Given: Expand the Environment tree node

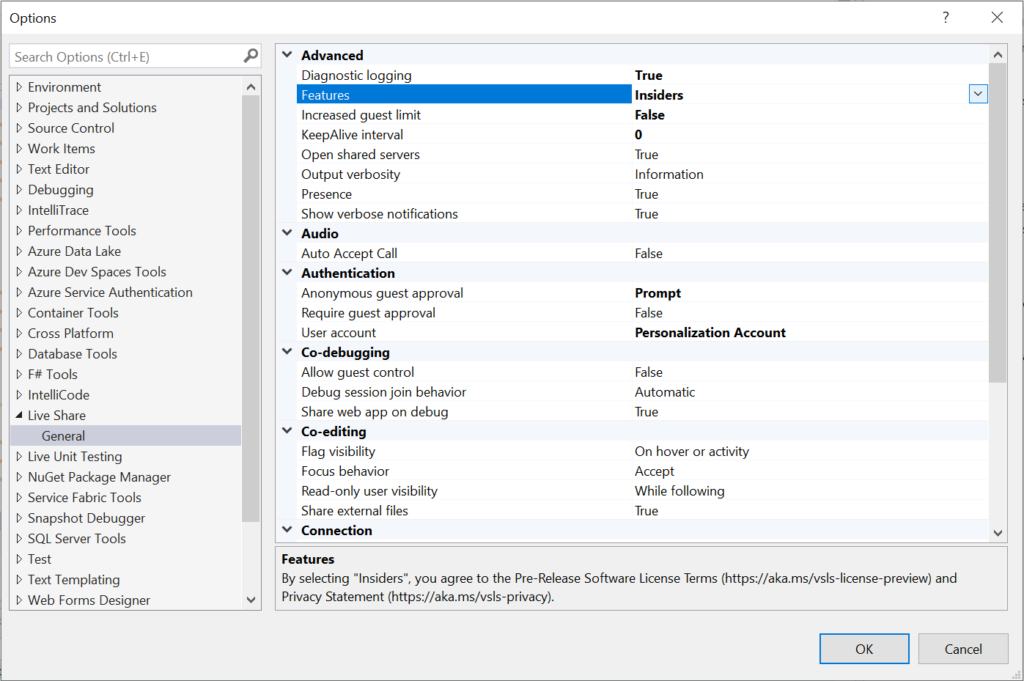Looking at the screenshot, I should pos(18,87).
